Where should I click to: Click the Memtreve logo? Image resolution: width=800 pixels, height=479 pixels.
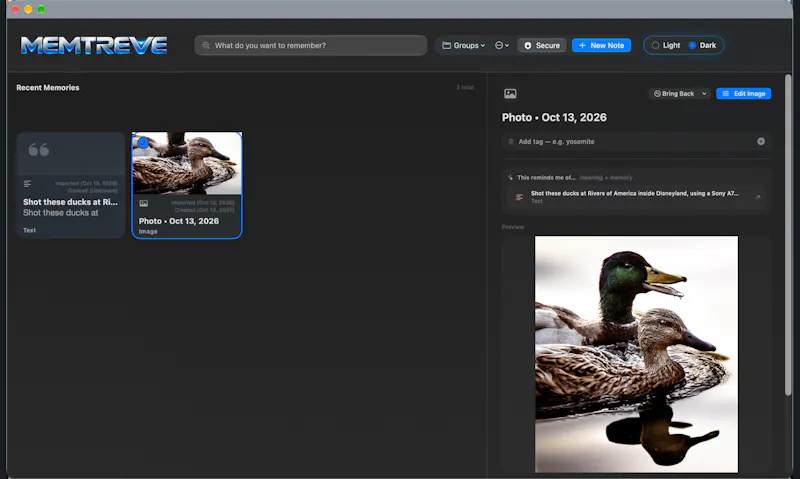pyautogui.click(x=94, y=45)
